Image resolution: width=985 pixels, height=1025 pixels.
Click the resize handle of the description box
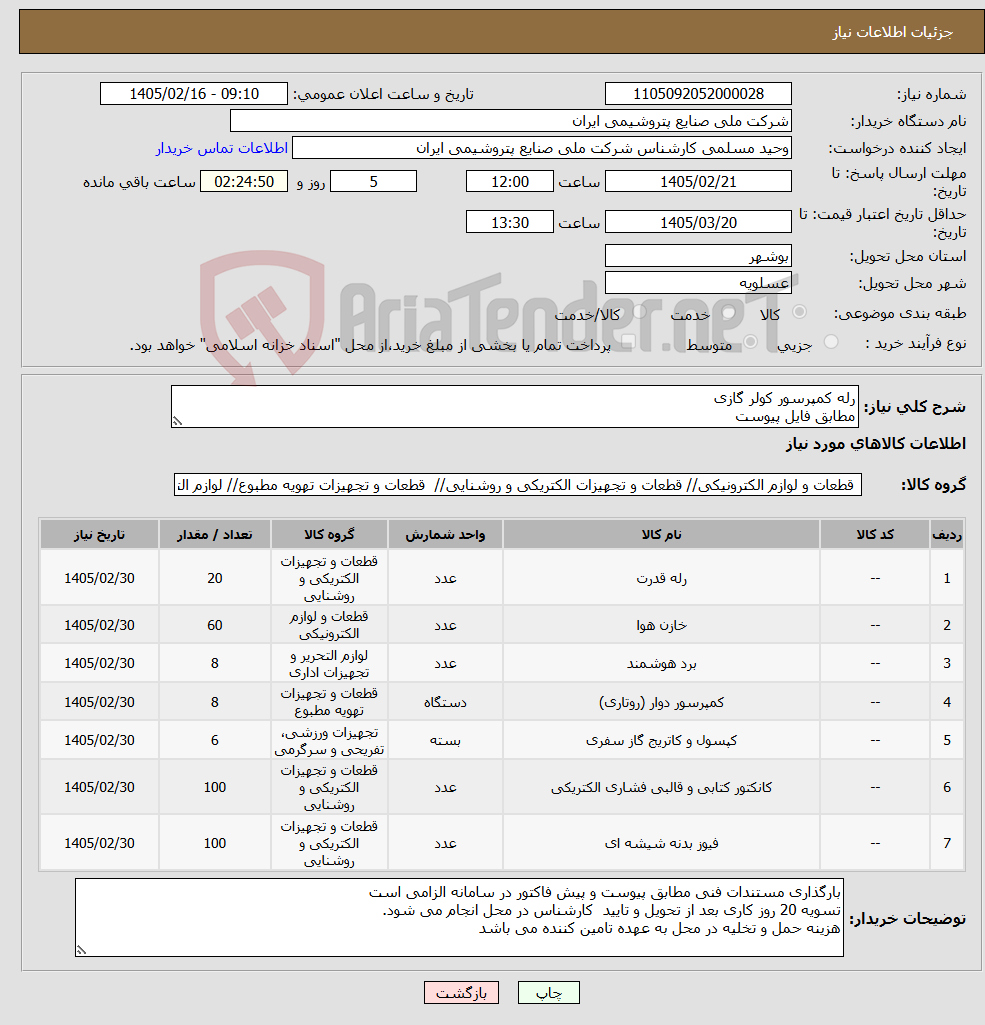tap(177, 422)
